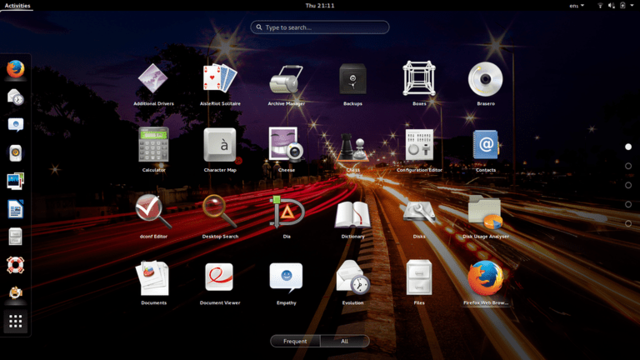Open Files from the app grid

[x=419, y=278]
